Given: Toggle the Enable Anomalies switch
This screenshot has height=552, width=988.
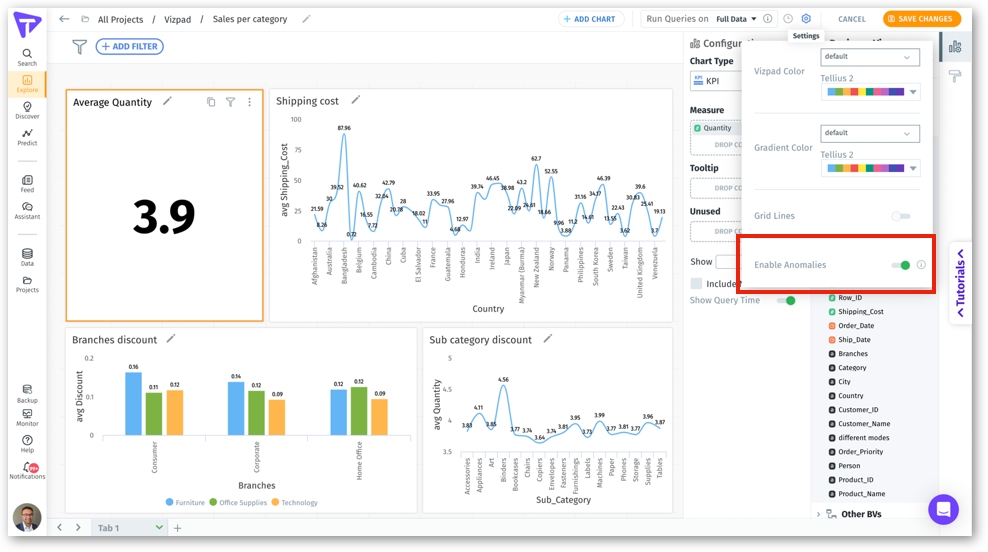Looking at the screenshot, I should (x=901, y=265).
